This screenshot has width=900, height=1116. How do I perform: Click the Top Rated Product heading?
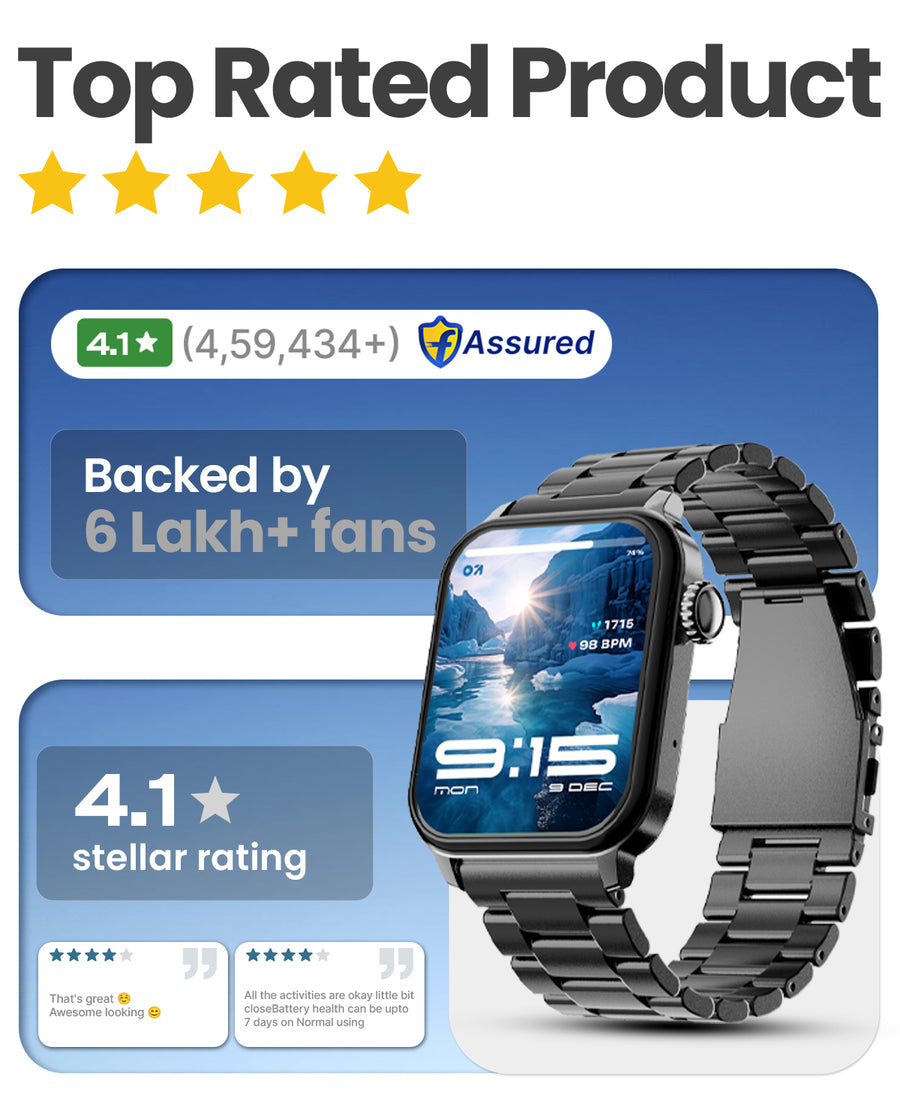click(x=450, y=85)
